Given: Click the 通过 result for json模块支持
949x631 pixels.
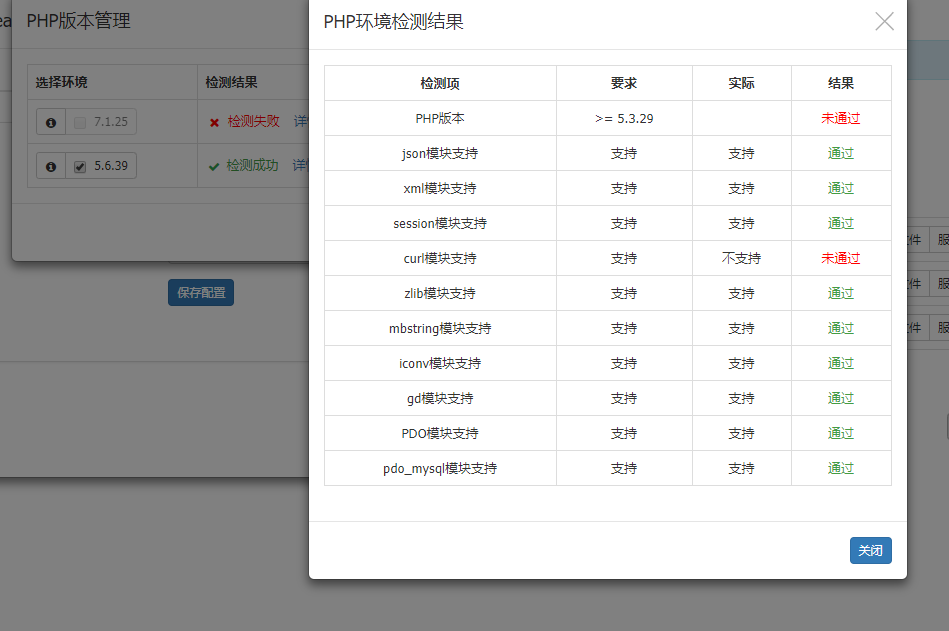Looking at the screenshot, I should (x=840, y=154).
